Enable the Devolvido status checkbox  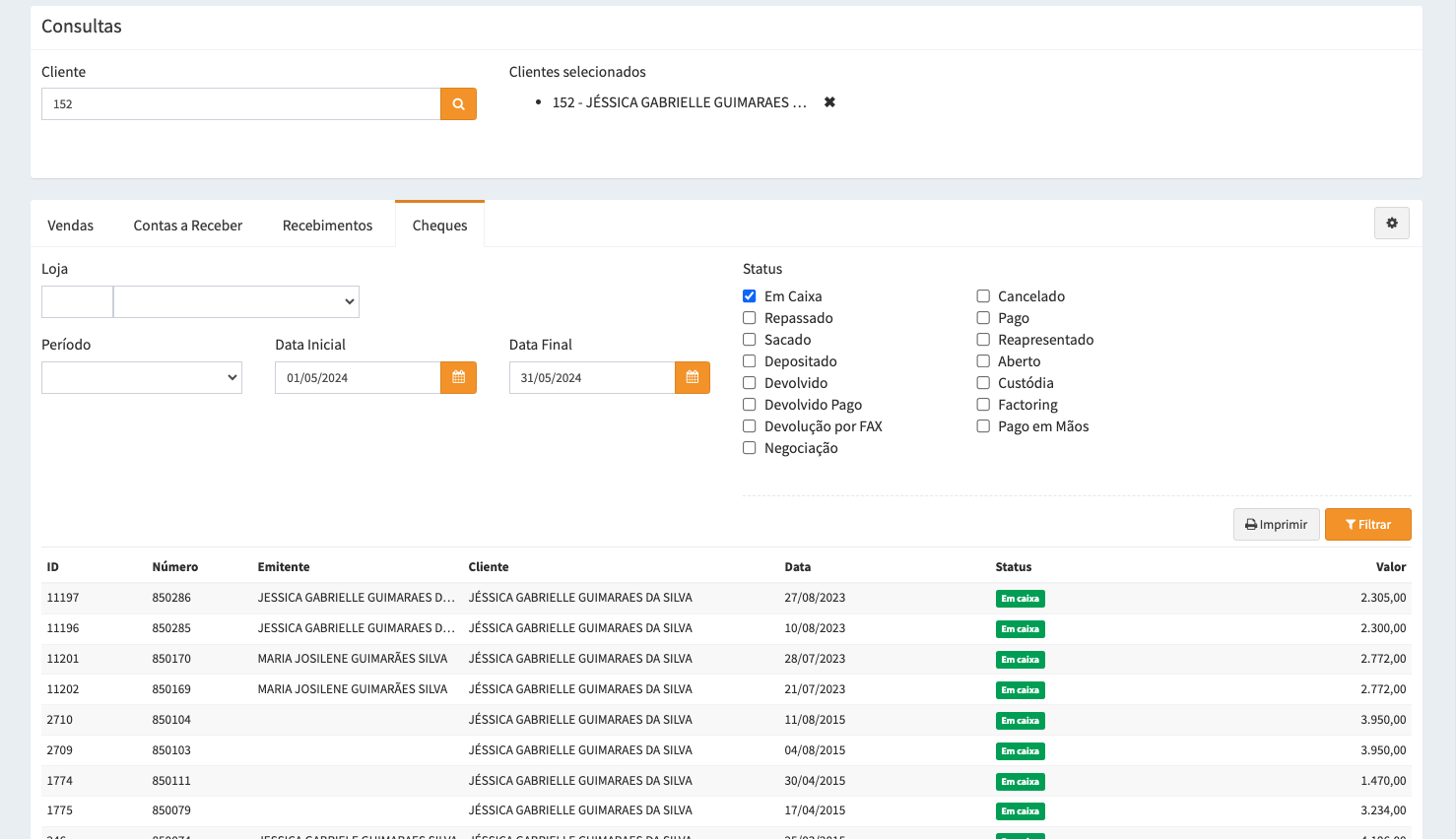(x=750, y=383)
